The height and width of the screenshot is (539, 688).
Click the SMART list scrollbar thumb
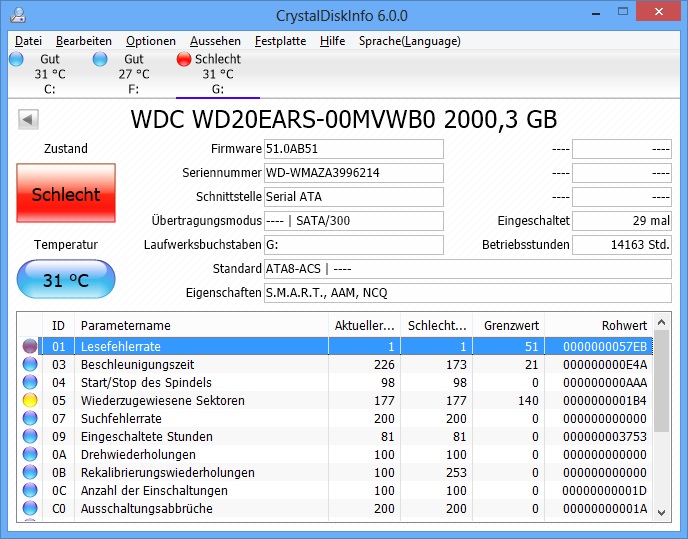coord(662,381)
